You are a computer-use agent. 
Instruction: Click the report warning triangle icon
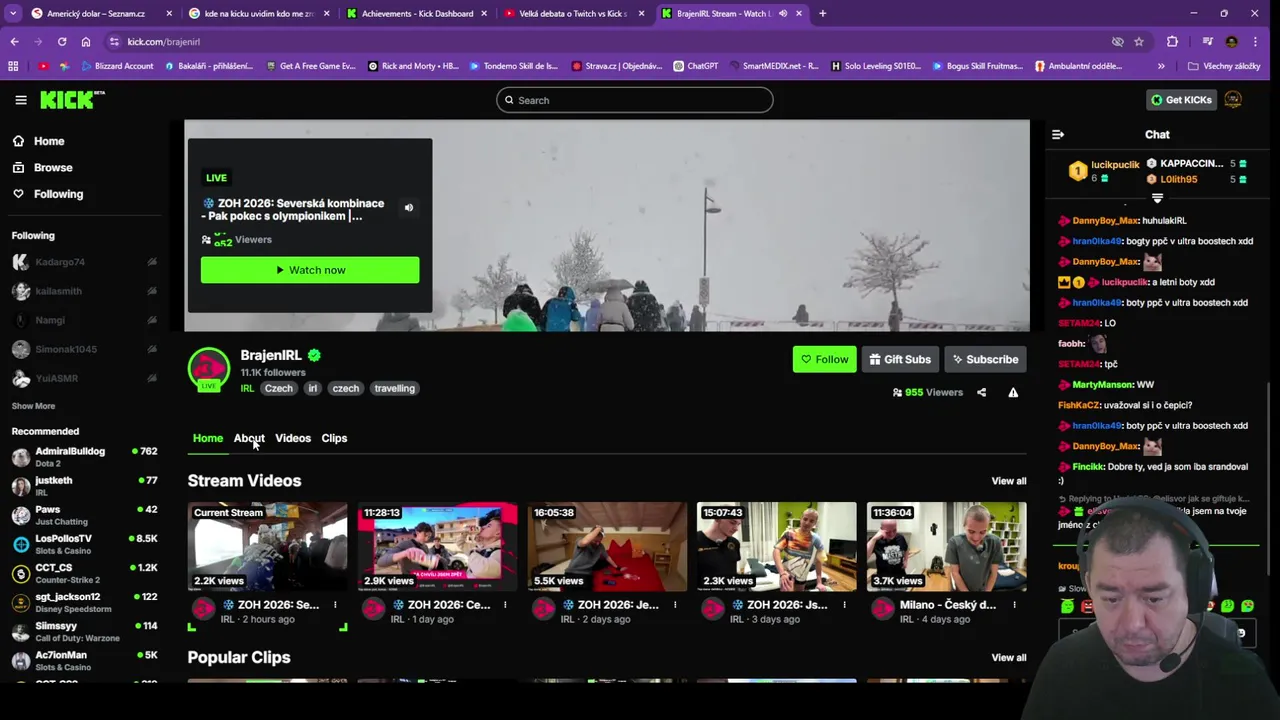click(1013, 393)
